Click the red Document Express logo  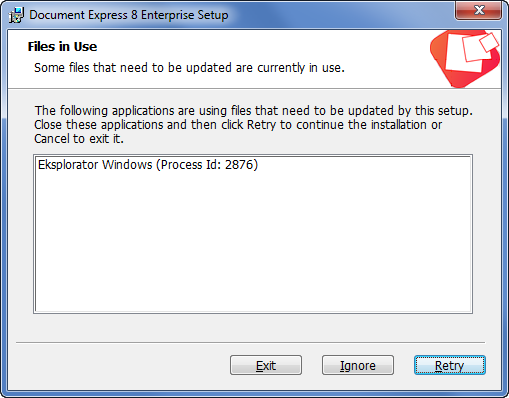[x=465, y=59]
